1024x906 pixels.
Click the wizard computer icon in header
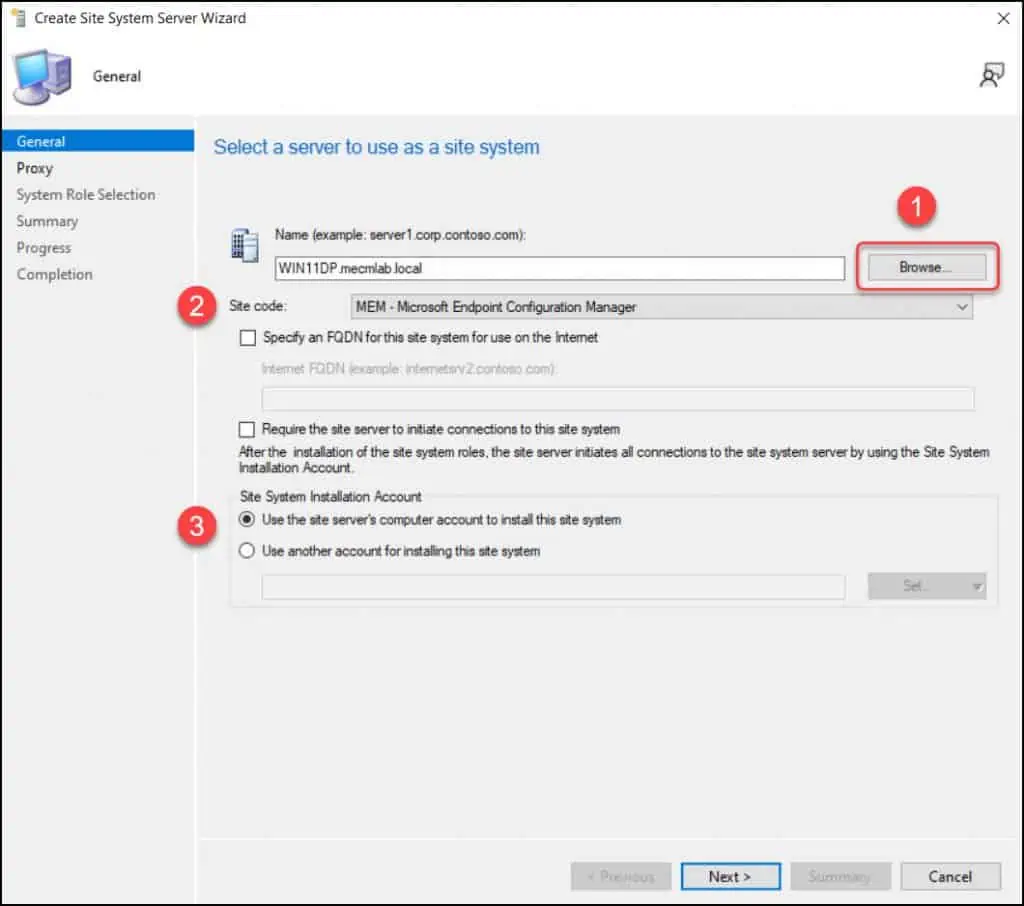point(41,76)
